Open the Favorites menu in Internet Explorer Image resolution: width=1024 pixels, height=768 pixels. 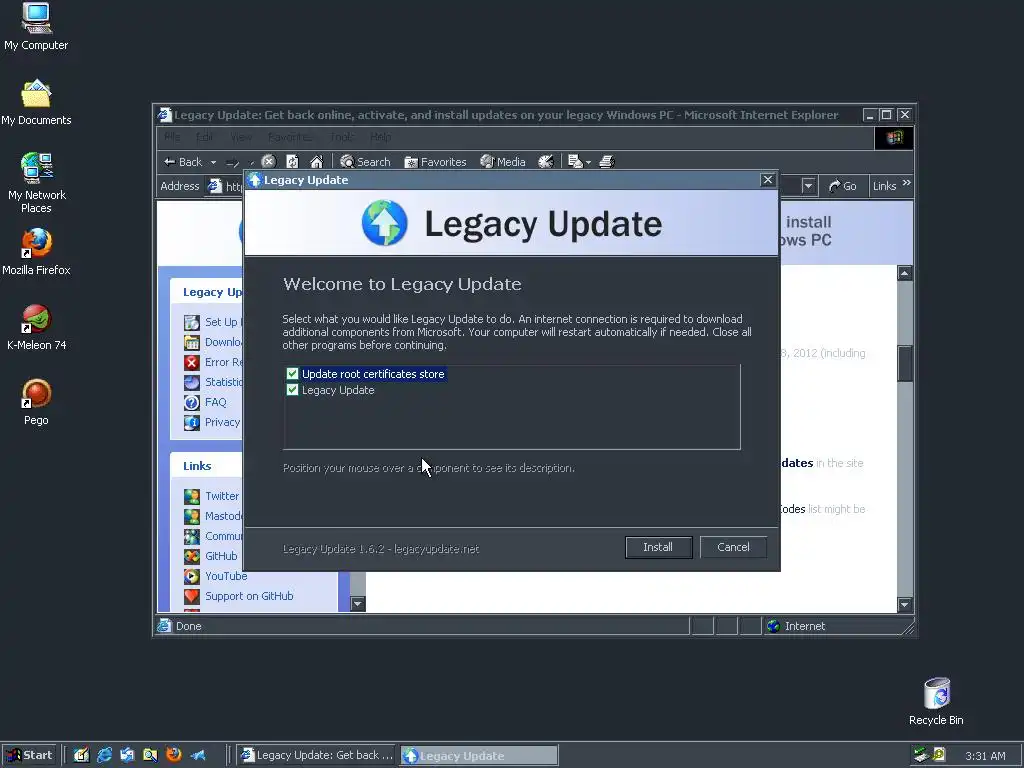click(x=290, y=137)
